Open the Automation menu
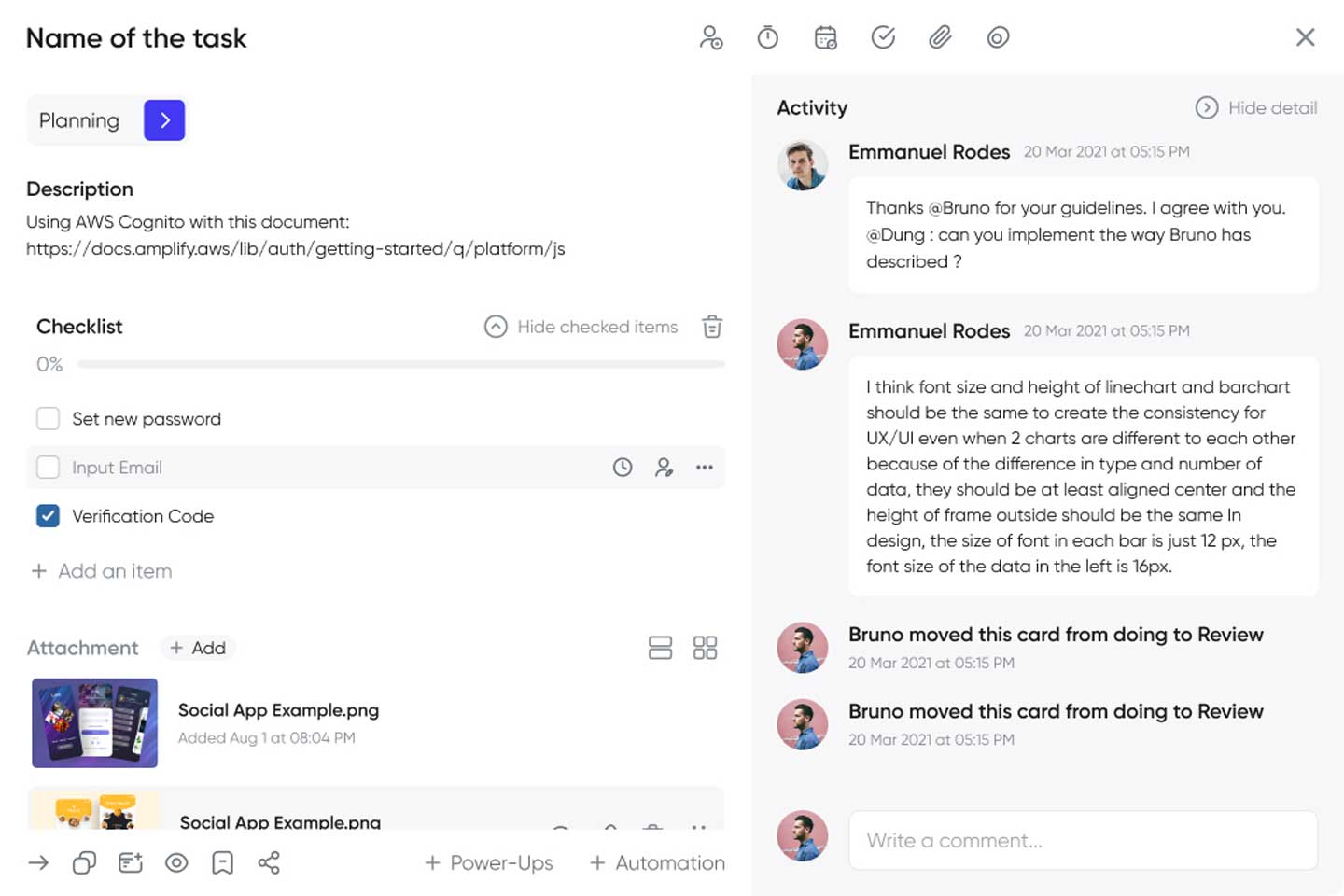The width and height of the screenshot is (1344, 896). pyautogui.click(x=657, y=862)
